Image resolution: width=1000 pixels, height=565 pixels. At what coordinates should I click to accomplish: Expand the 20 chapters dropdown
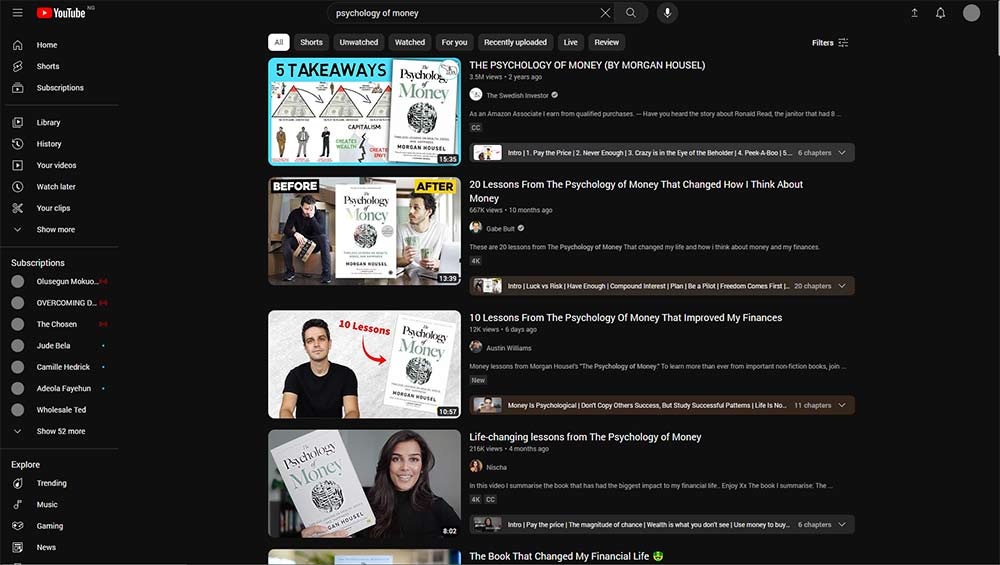(x=842, y=286)
